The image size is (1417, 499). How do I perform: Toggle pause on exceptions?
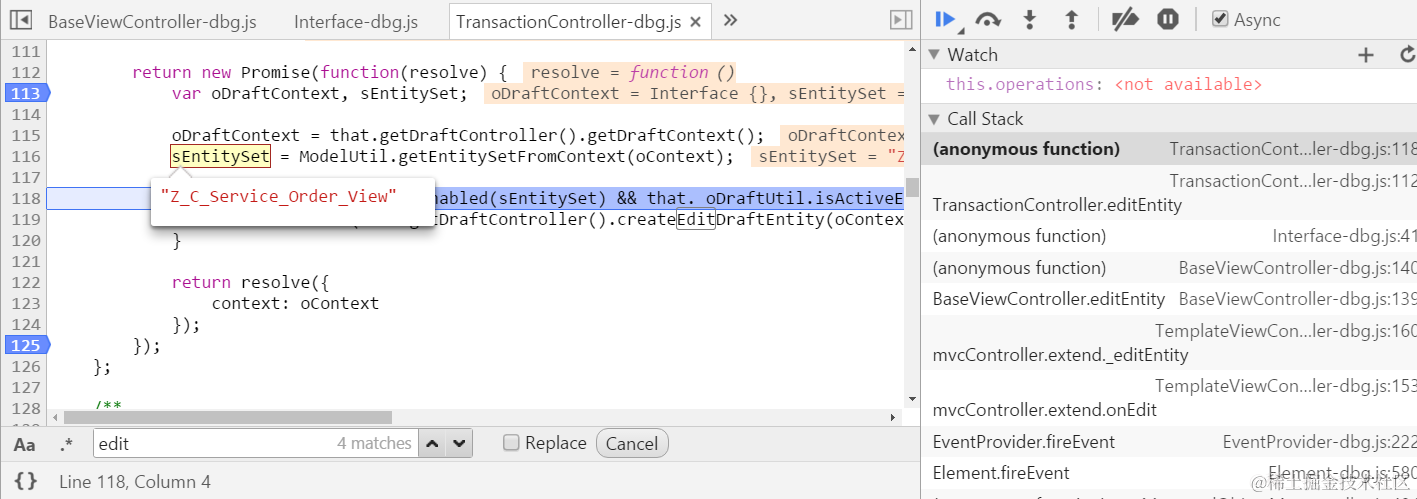point(1168,19)
